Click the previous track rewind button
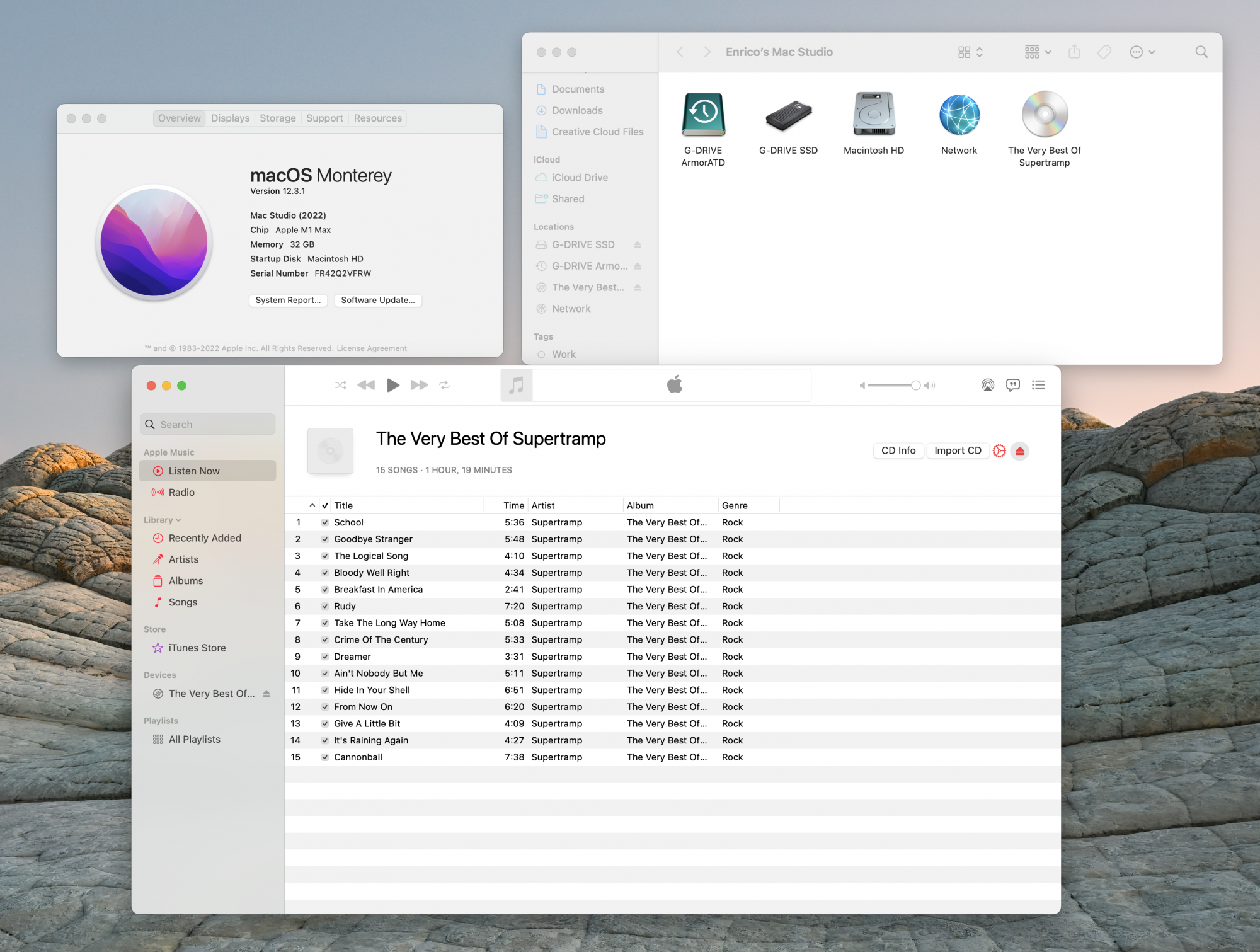 pyautogui.click(x=366, y=385)
